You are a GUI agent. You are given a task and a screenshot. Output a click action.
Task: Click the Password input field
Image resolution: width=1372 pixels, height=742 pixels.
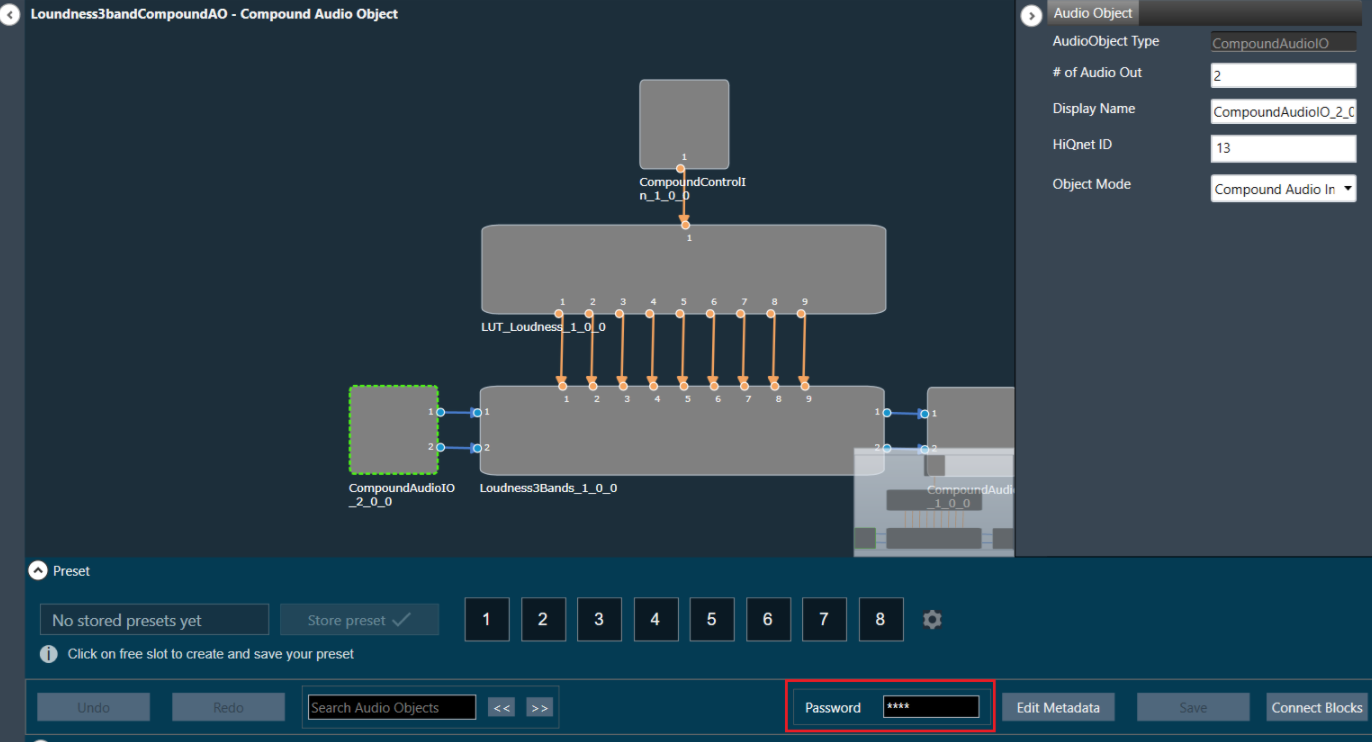(931, 707)
